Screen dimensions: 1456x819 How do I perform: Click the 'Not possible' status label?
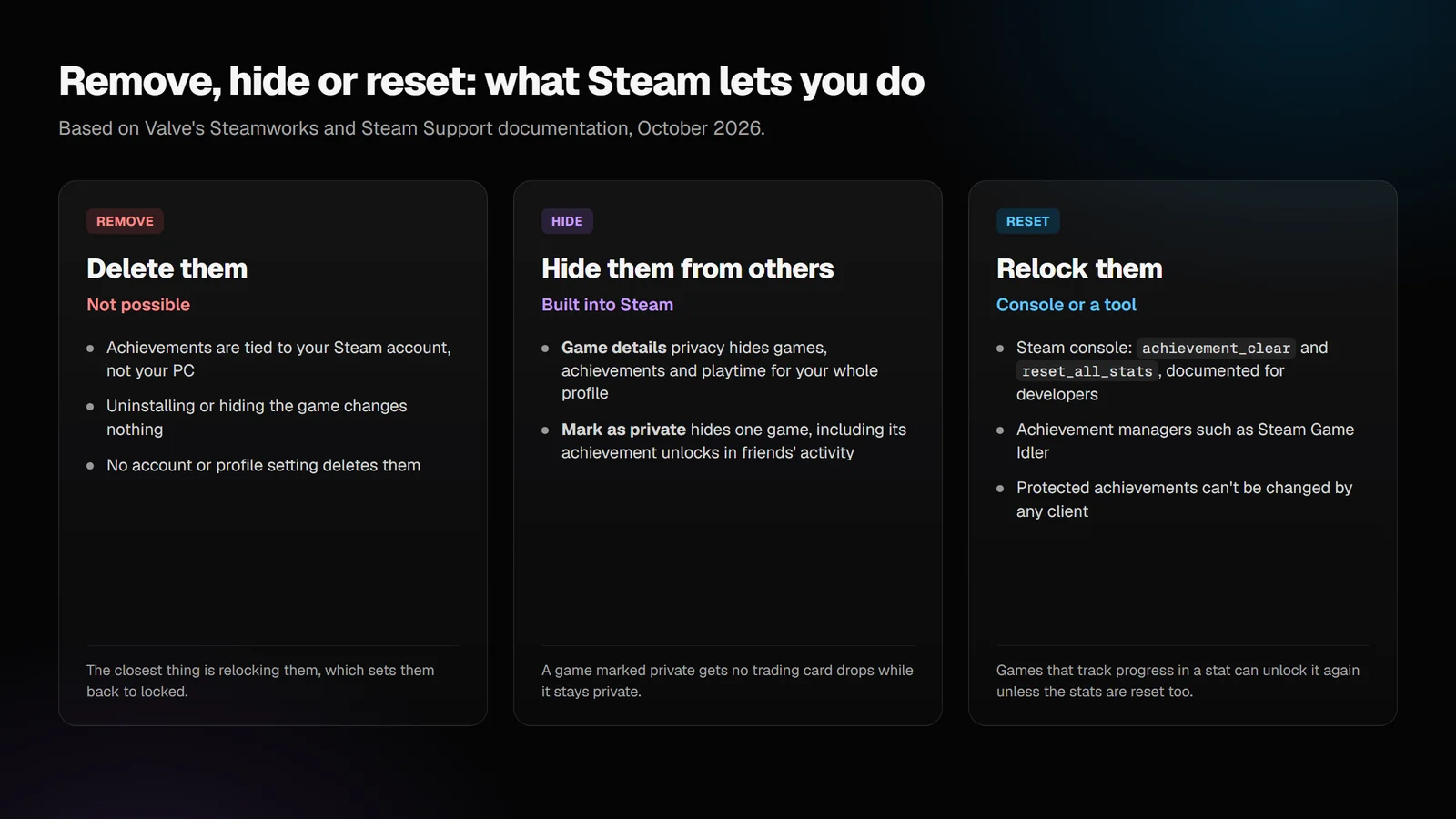138,305
